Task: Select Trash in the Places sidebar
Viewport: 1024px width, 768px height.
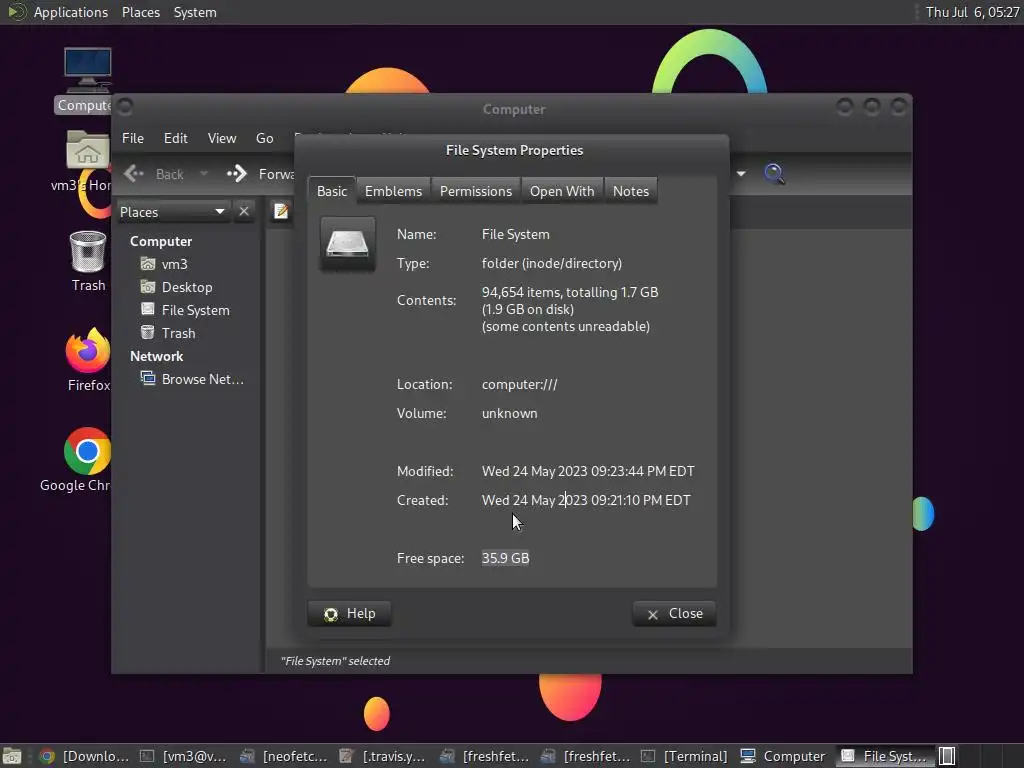Action: pyautogui.click(x=178, y=333)
